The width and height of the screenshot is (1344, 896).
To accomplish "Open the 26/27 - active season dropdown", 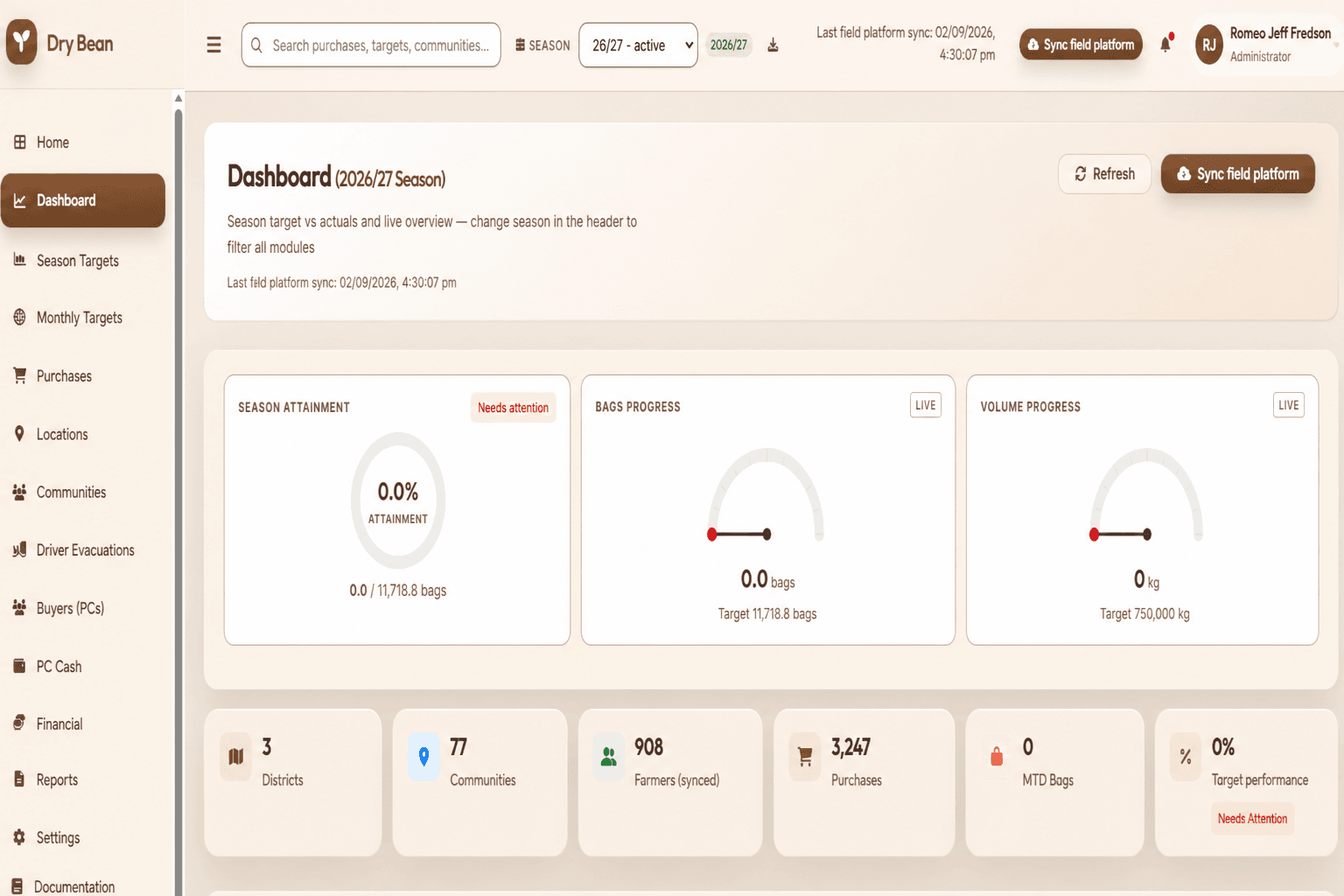I will pos(638,45).
